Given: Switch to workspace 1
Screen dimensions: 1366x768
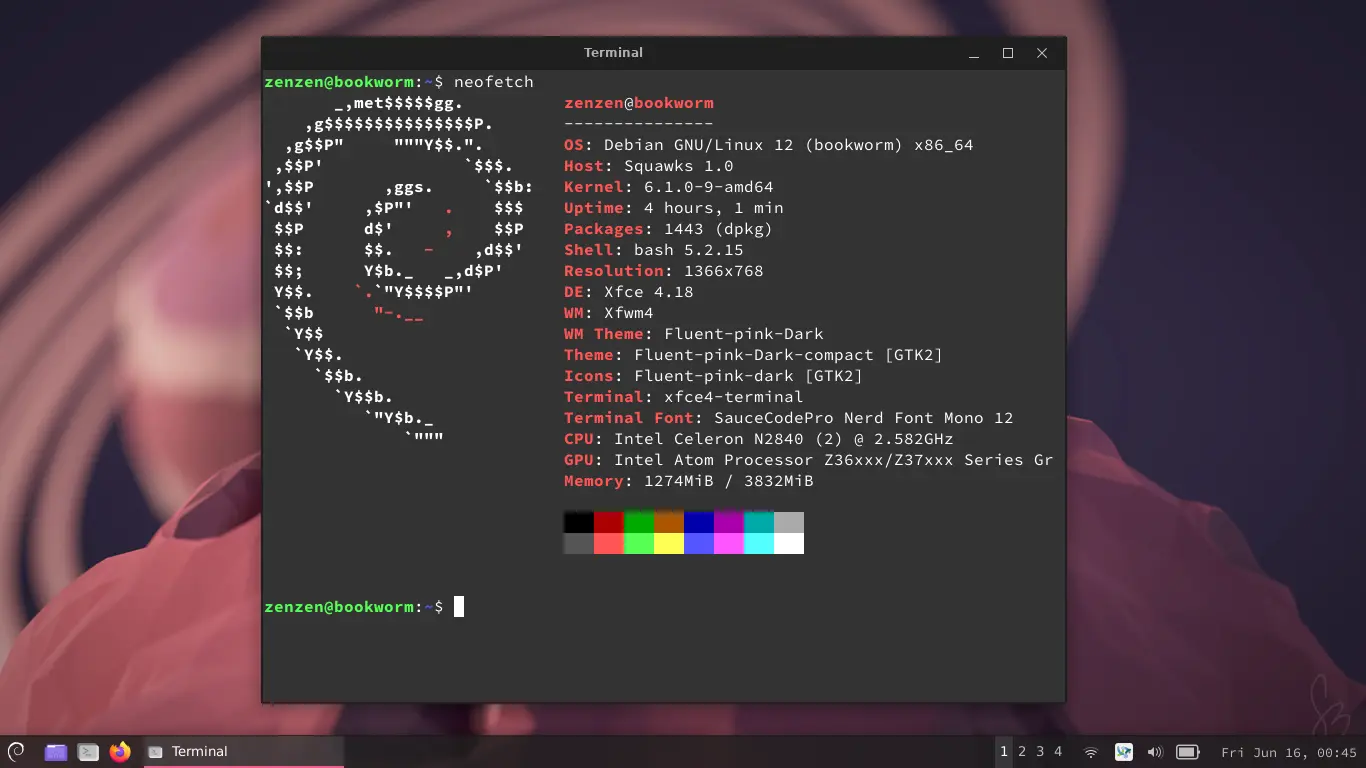Looking at the screenshot, I should click(1004, 752).
